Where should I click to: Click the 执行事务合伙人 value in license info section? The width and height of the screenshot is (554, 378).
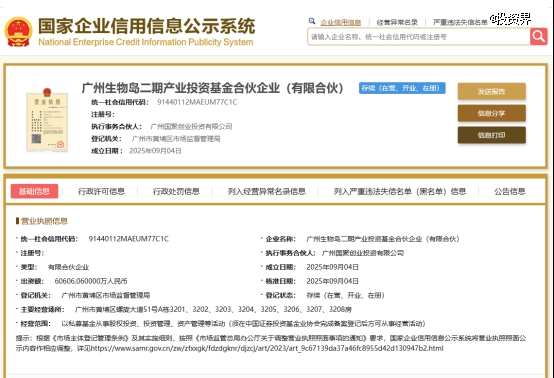pyautogui.click(x=363, y=253)
